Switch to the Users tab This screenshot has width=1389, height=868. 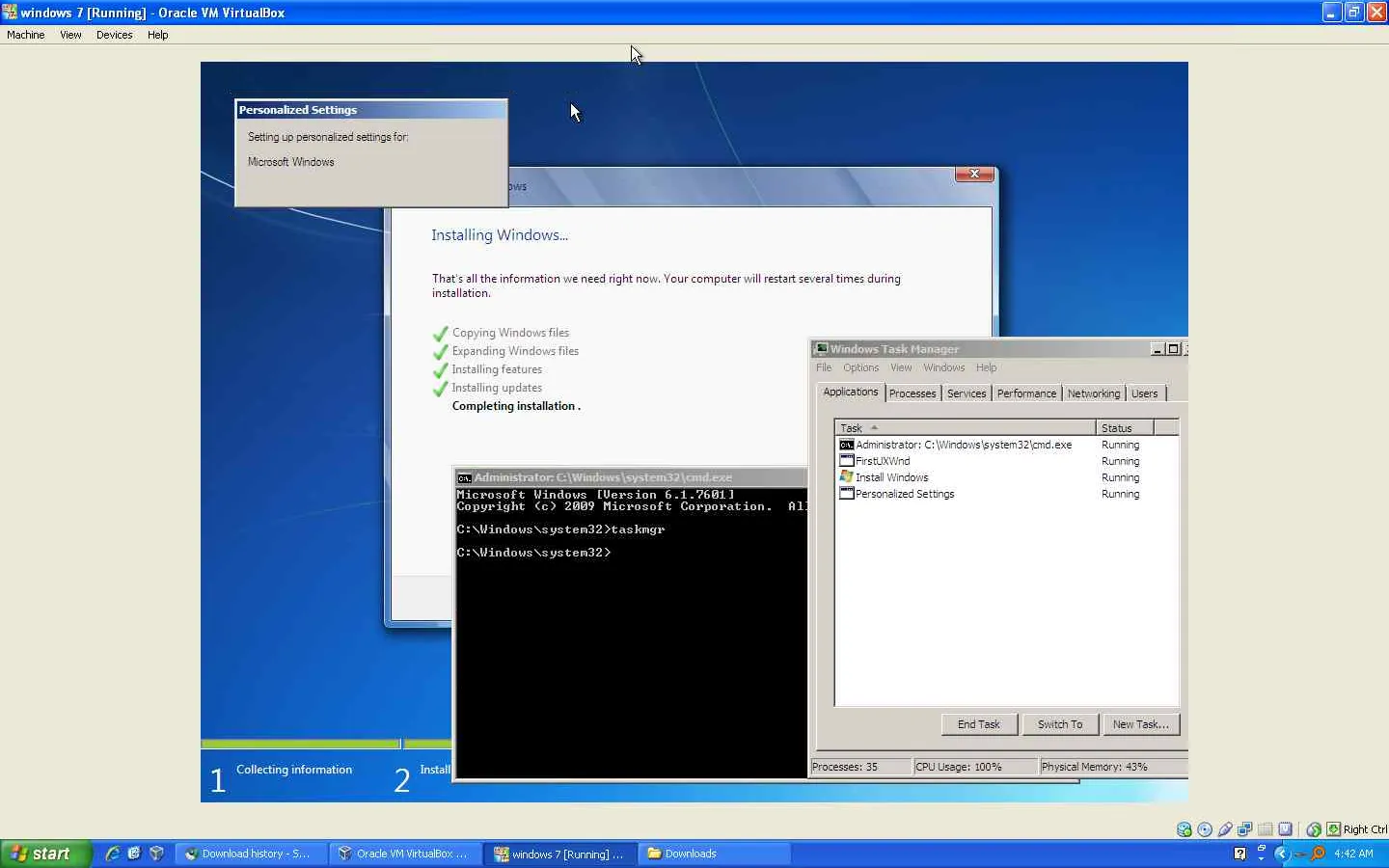tap(1145, 393)
